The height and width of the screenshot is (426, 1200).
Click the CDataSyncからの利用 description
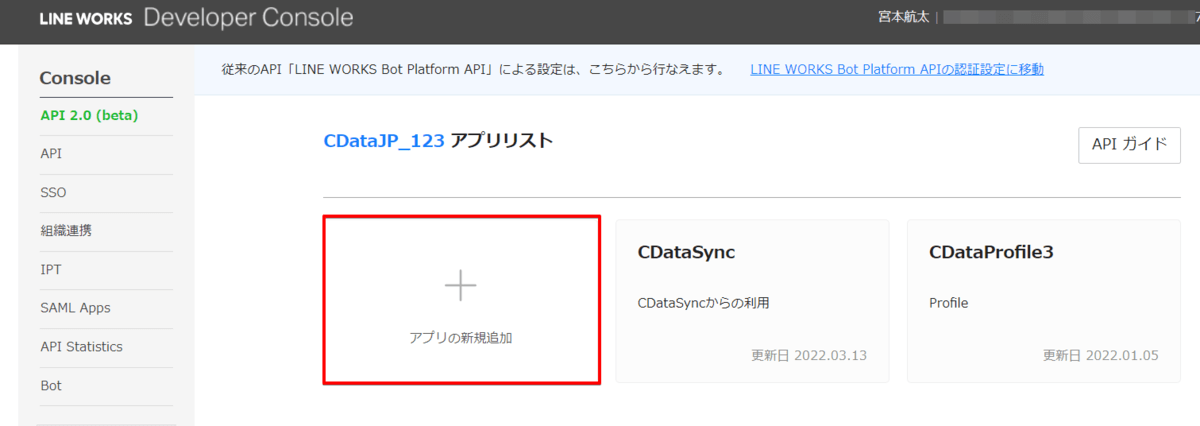coord(703,302)
